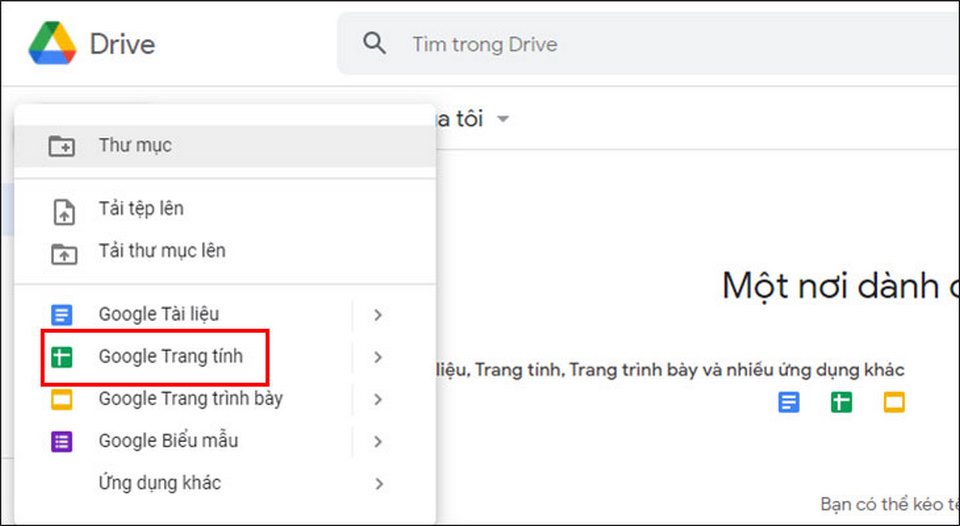
Task: Click the Google Drive logo
Action: tap(52, 44)
